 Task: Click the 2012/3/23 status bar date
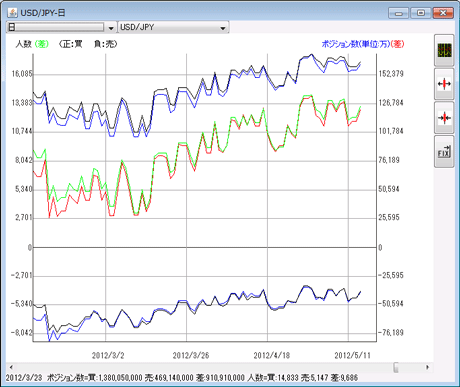click(x=24, y=378)
